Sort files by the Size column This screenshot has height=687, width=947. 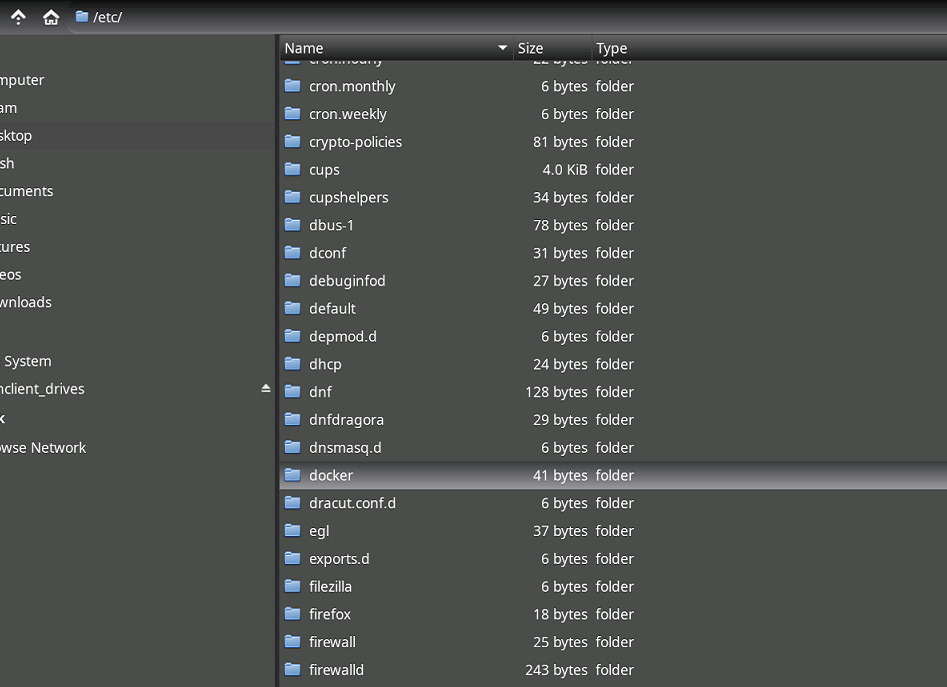[528, 47]
